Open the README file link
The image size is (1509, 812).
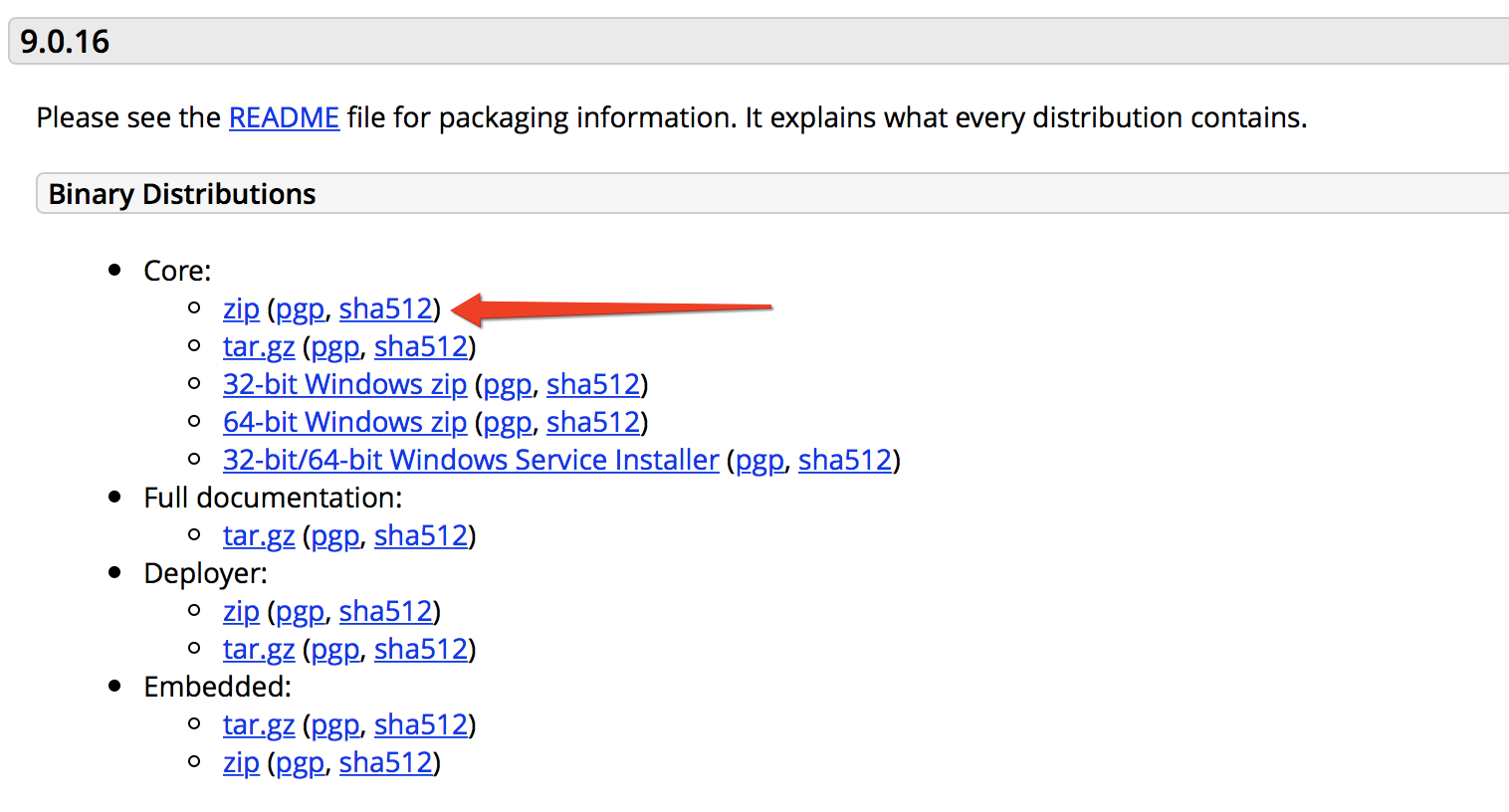click(284, 117)
